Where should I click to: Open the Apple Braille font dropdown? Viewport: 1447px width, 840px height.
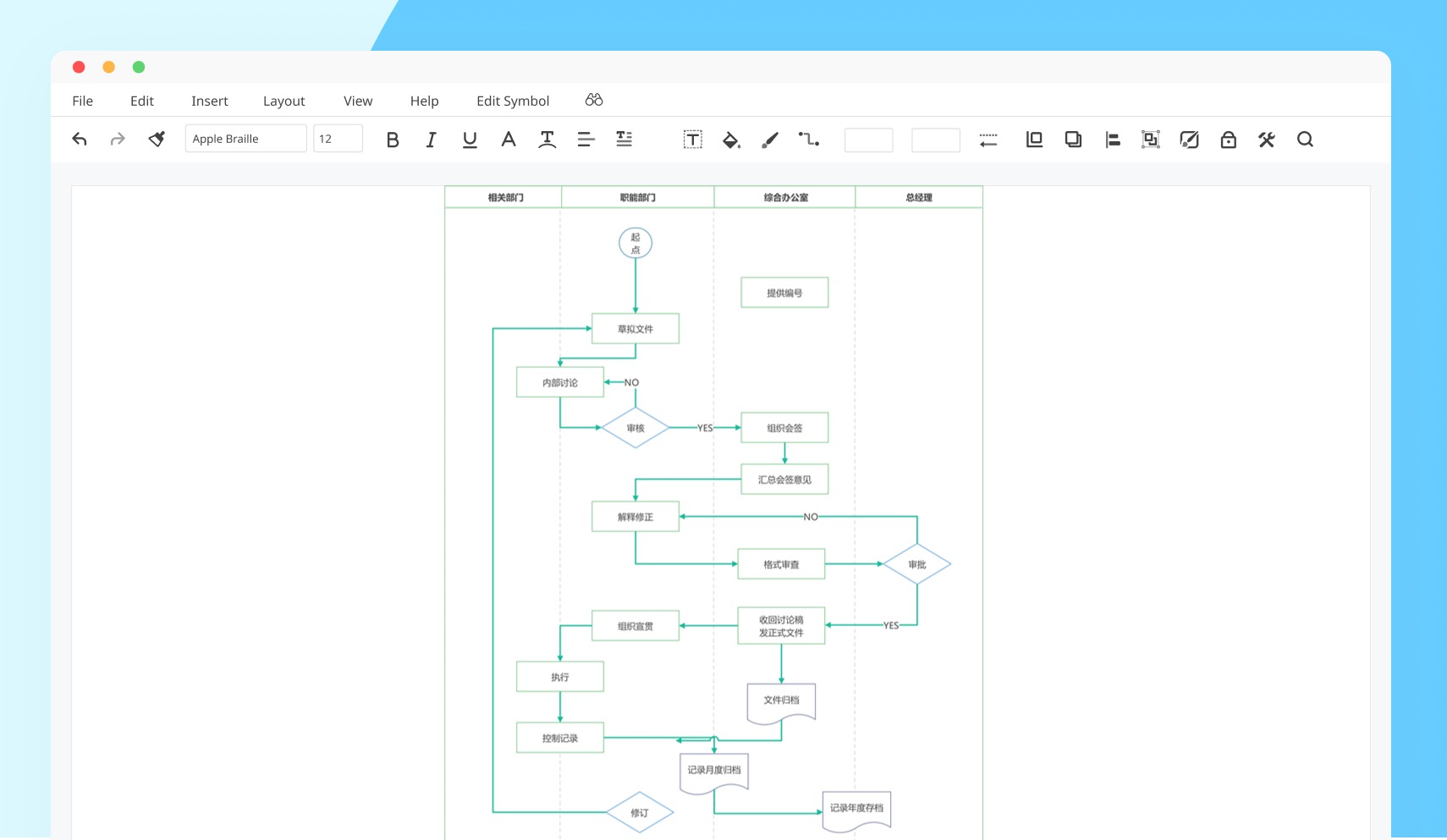click(x=245, y=139)
